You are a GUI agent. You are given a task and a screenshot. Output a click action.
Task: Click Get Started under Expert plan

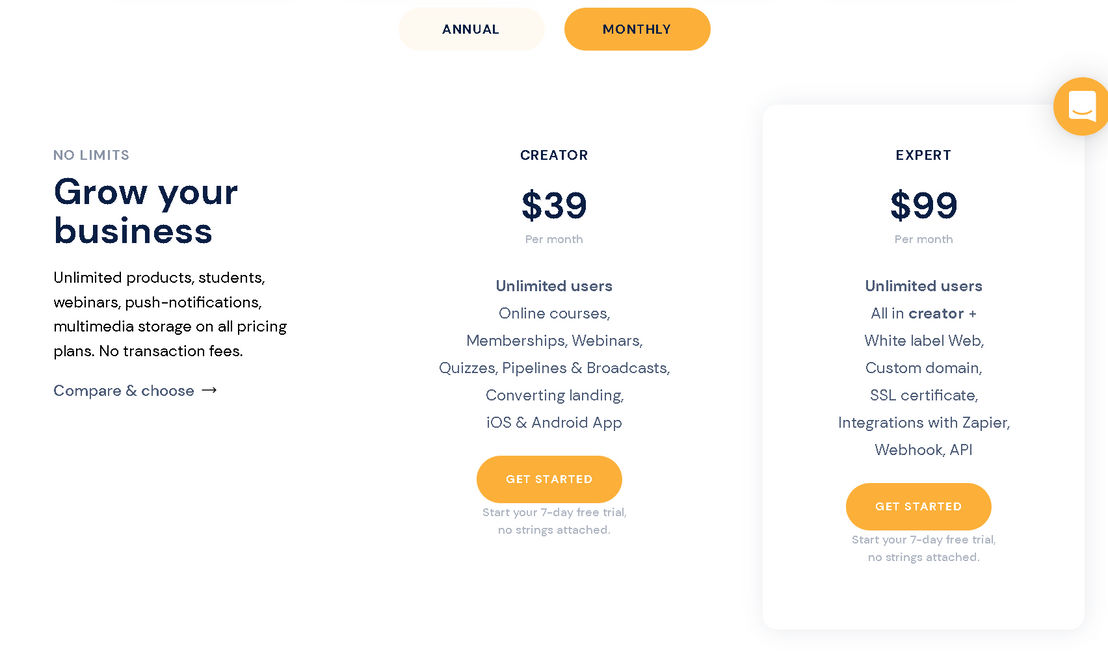point(918,506)
